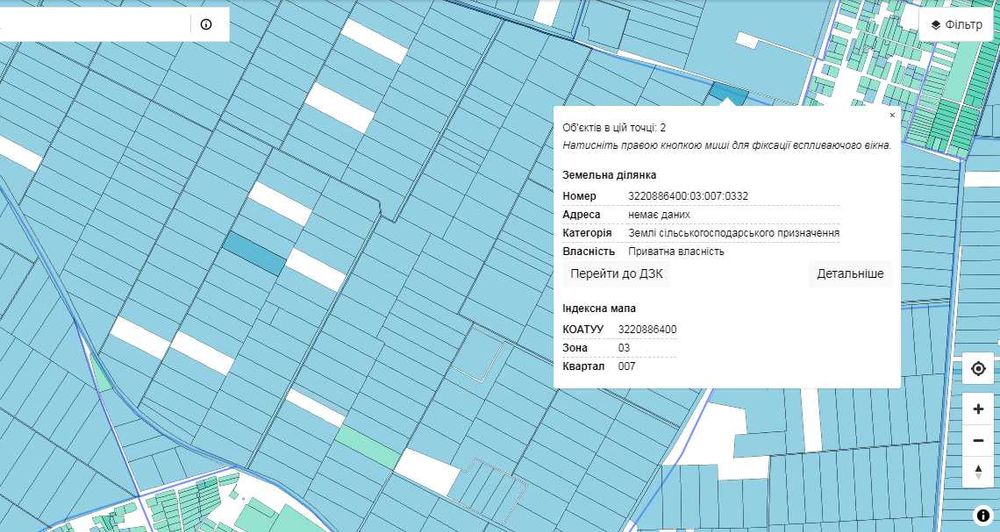
Task: Click Квартал value 007
Action: point(626,367)
